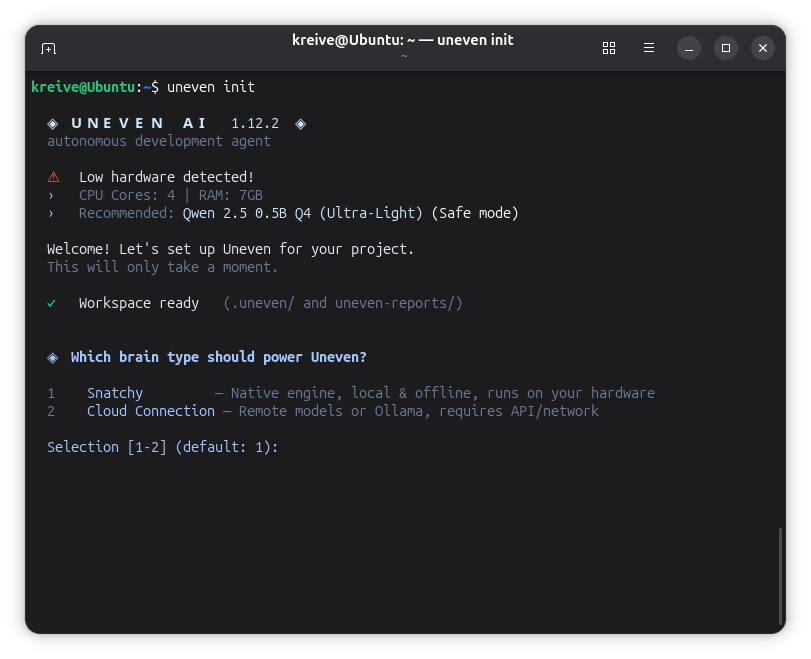Click 'Qwen 2.5 0.5B Q4 (Ultra-Light)' model text
The image size is (811, 659).
[303, 213]
